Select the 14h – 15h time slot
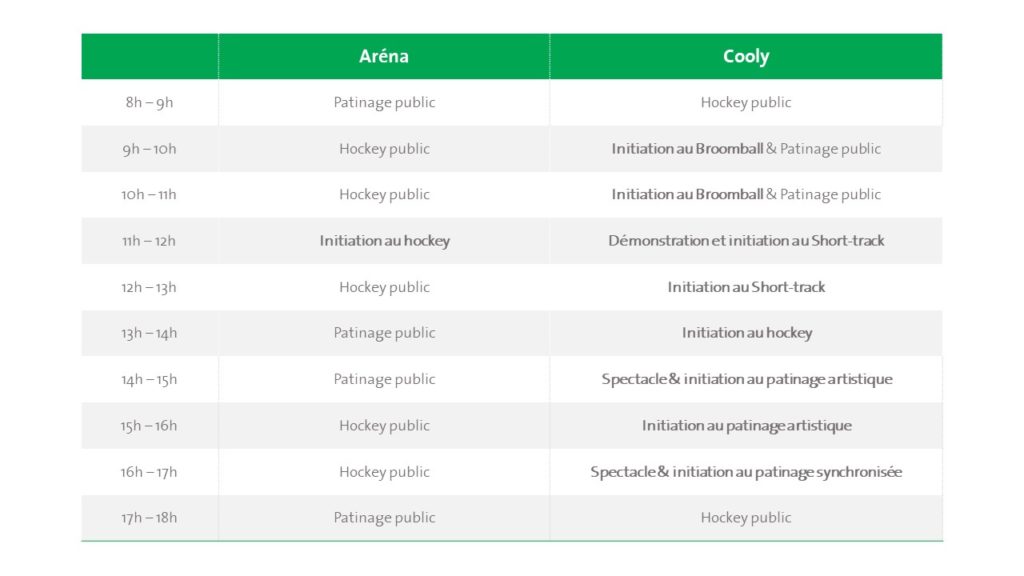The width and height of the screenshot is (1024, 576). point(149,379)
